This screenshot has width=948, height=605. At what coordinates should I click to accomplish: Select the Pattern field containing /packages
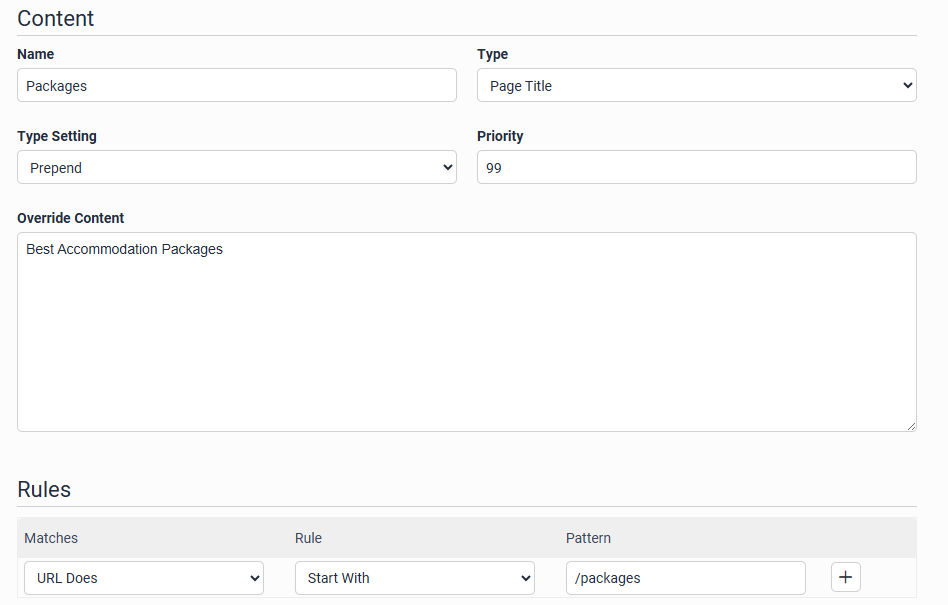pos(685,578)
